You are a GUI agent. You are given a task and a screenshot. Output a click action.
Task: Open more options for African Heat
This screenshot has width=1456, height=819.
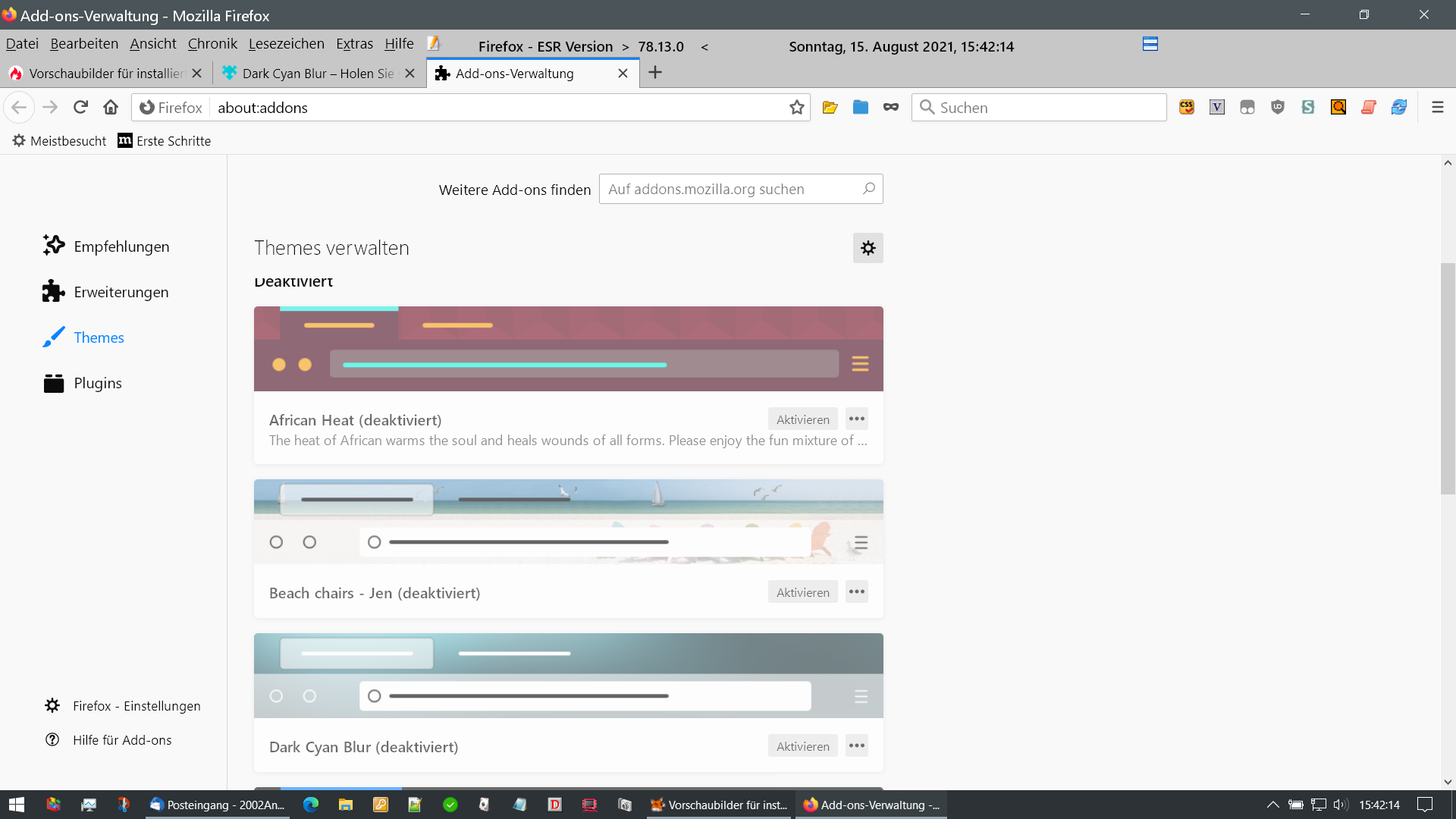pyautogui.click(x=857, y=419)
